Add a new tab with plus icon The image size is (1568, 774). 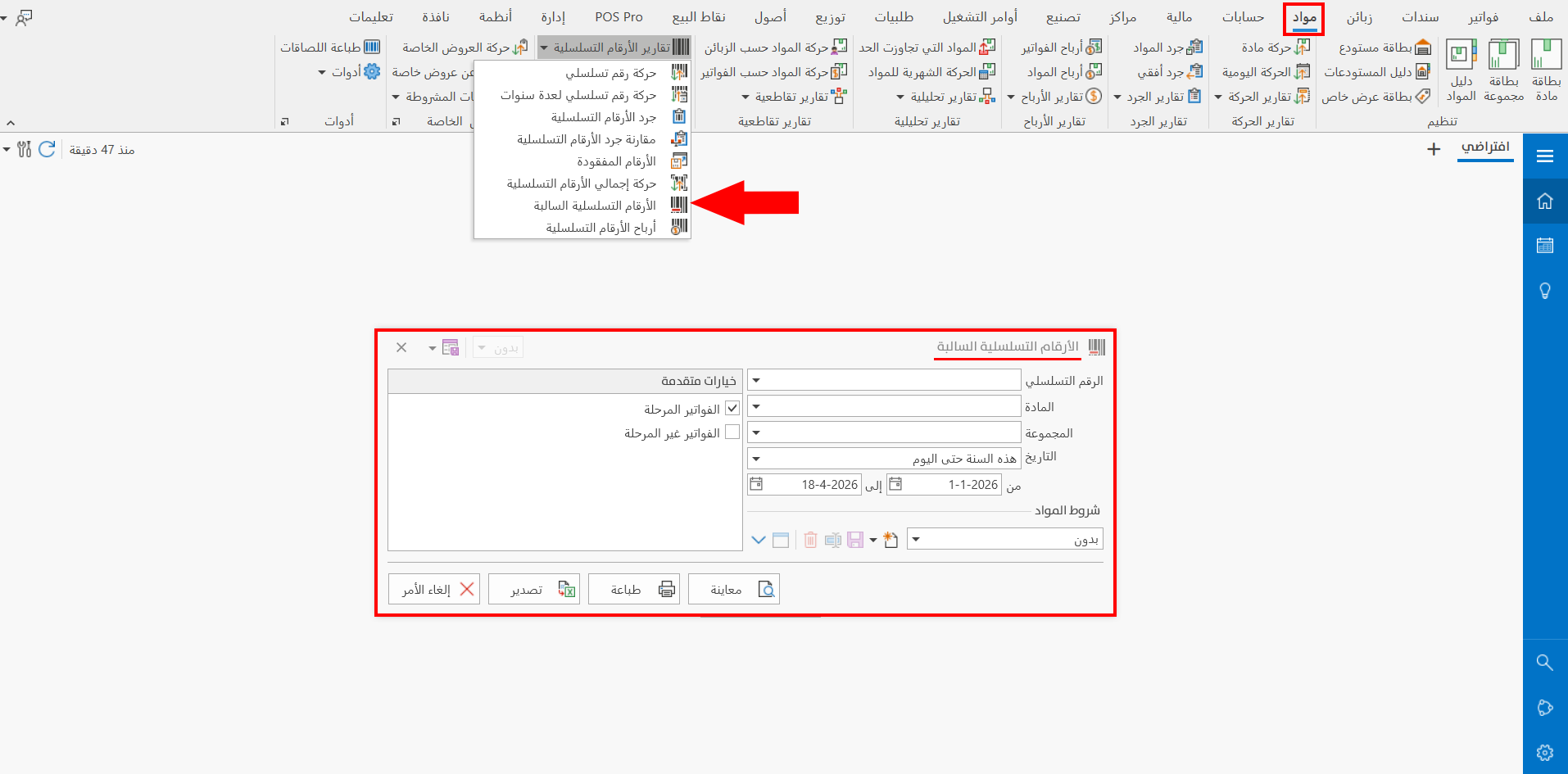pos(1434,149)
